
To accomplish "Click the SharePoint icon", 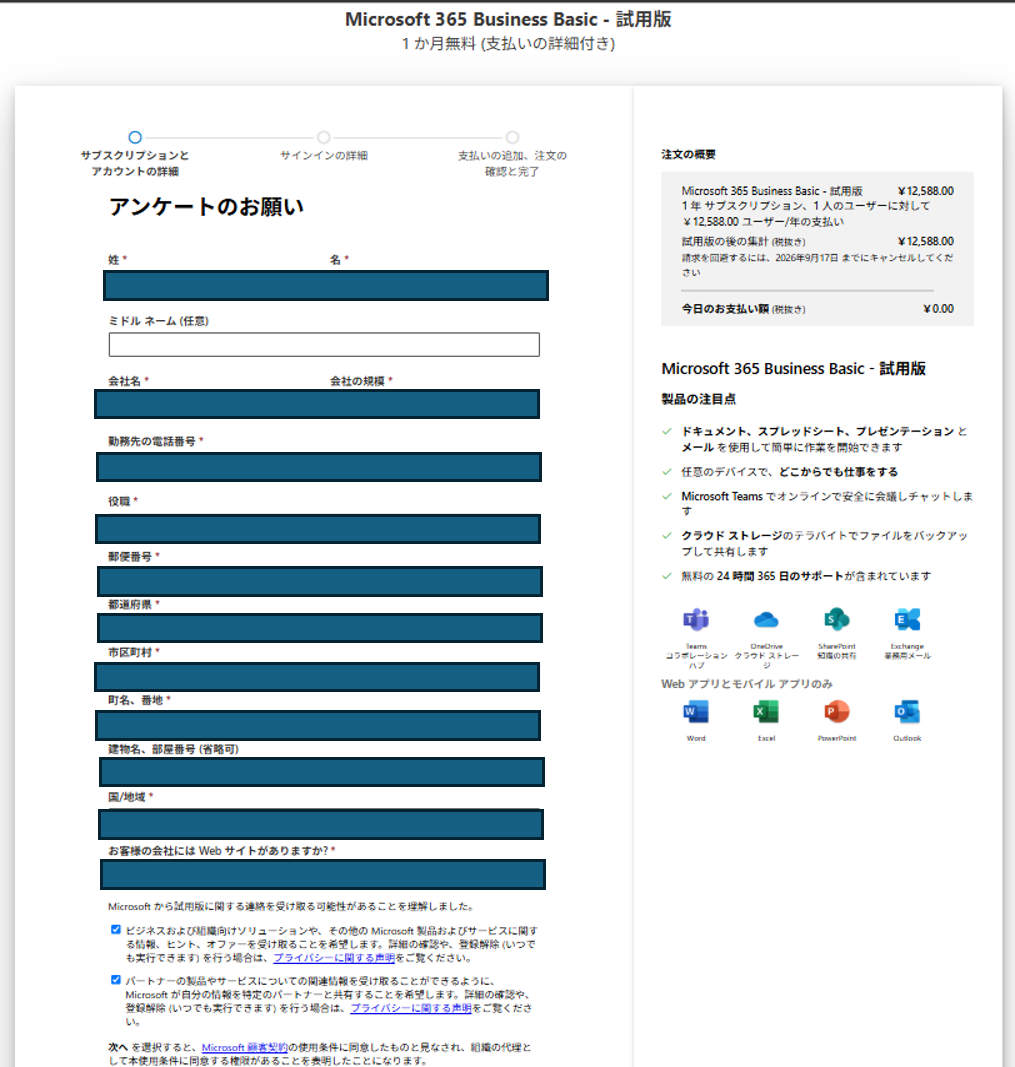I will pos(837,619).
